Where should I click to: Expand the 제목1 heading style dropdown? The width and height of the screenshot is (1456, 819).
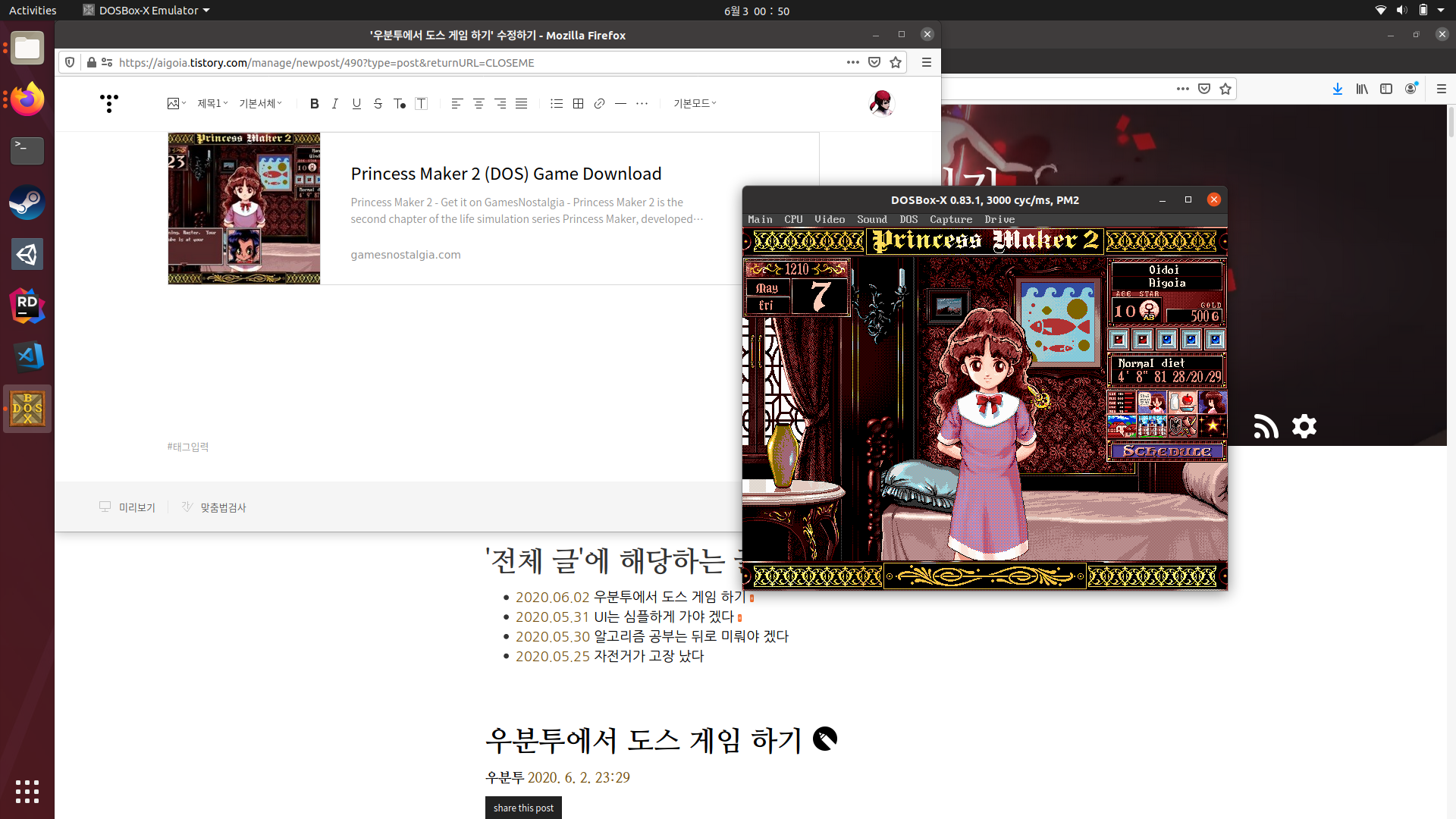click(212, 104)
